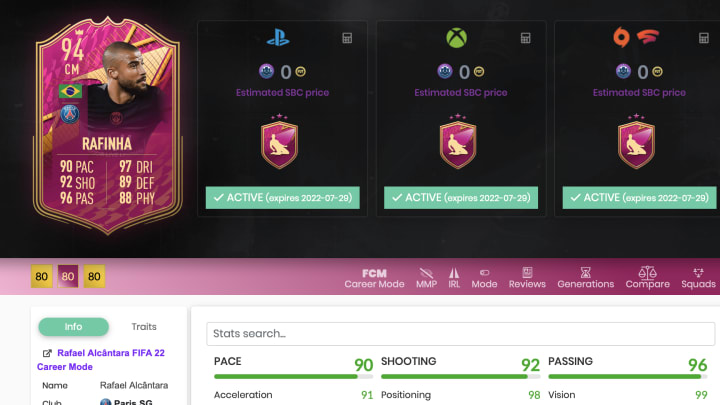Open Rafael Alcântara FIFA 22 Career Mode link
Image resolution: width=720 pixels, height=405 pixels.
pos(101,360)
